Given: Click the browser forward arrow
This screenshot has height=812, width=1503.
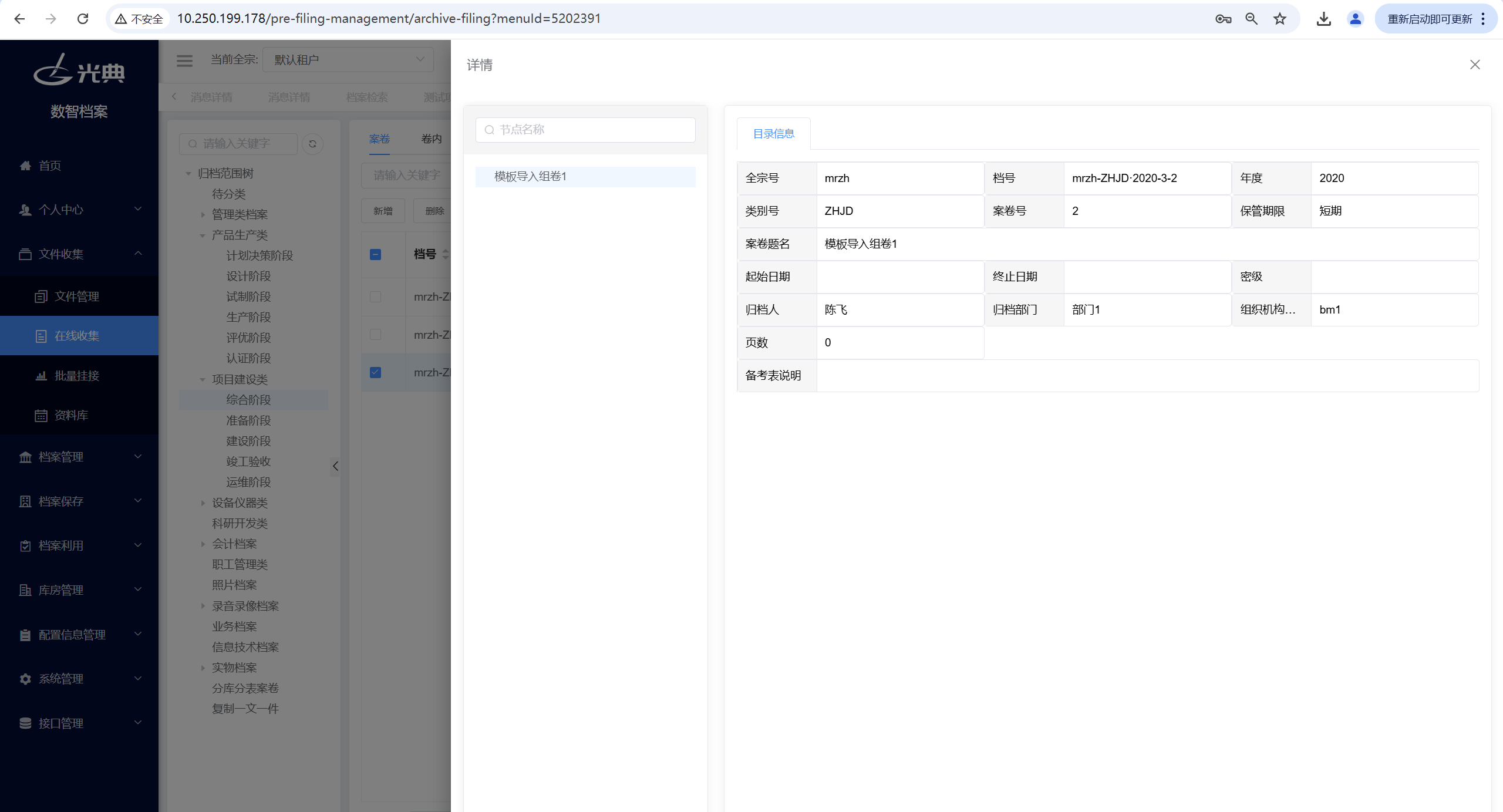Looking at the screenshot, I should click(x=51, y=19).
